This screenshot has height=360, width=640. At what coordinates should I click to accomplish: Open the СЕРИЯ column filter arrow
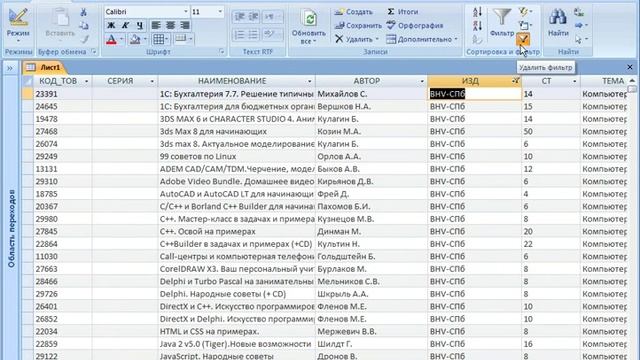(x=152, y=81)
